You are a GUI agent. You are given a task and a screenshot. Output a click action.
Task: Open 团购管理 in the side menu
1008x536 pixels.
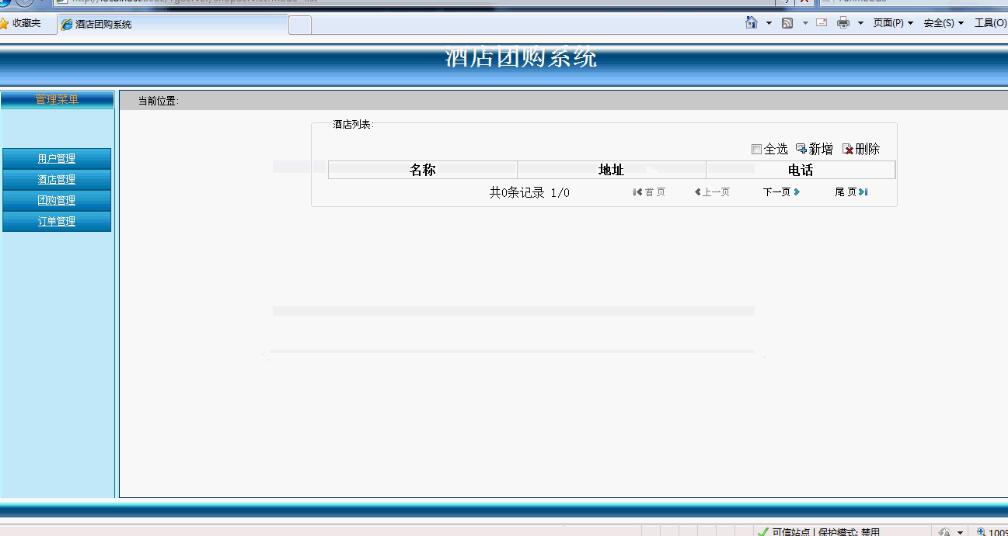click(x=57, y=201)
